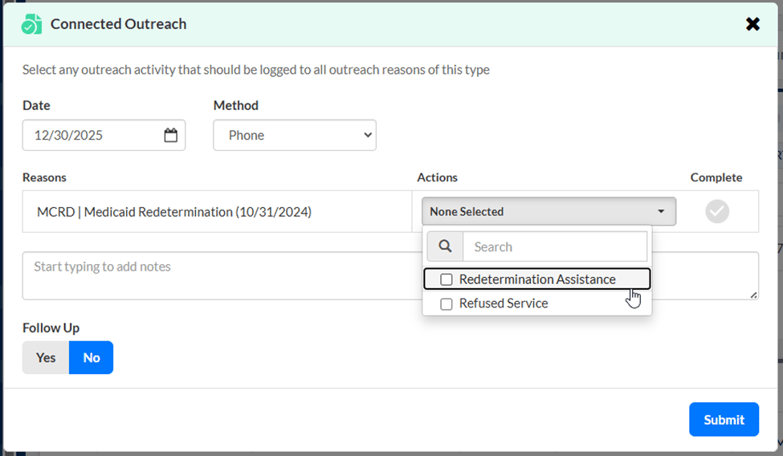The image size is (783, 456).
Task: Click the Method field label
Action: click(x=236, y=105)
